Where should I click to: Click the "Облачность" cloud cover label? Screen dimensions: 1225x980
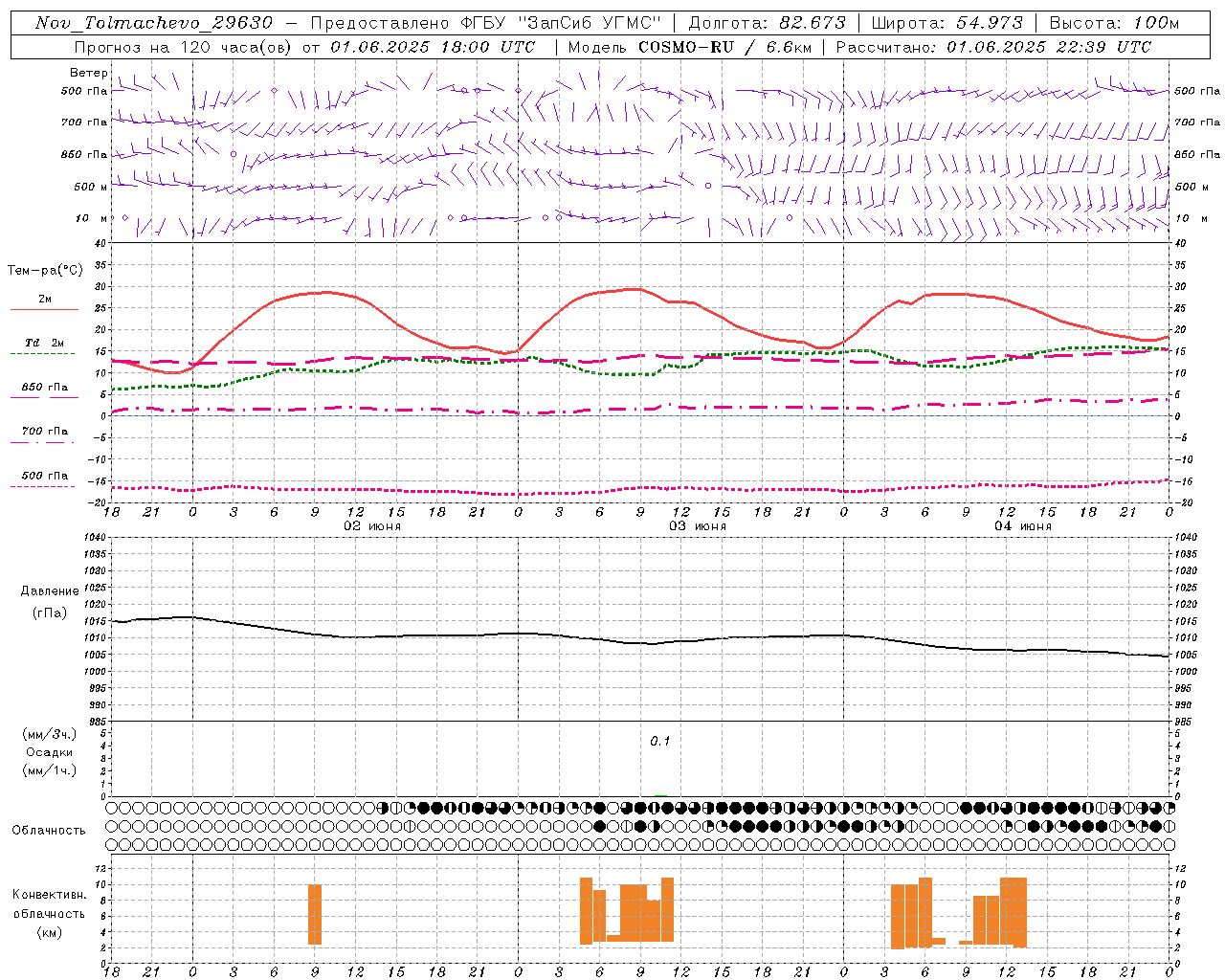(49, 831)
